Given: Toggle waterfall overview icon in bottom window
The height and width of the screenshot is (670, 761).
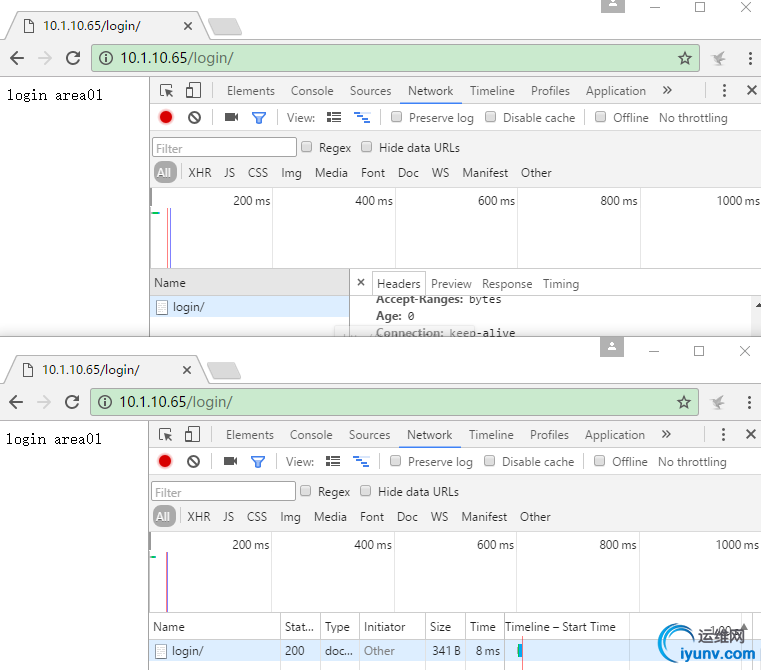Looking at the screenshot, I should 361,461.
